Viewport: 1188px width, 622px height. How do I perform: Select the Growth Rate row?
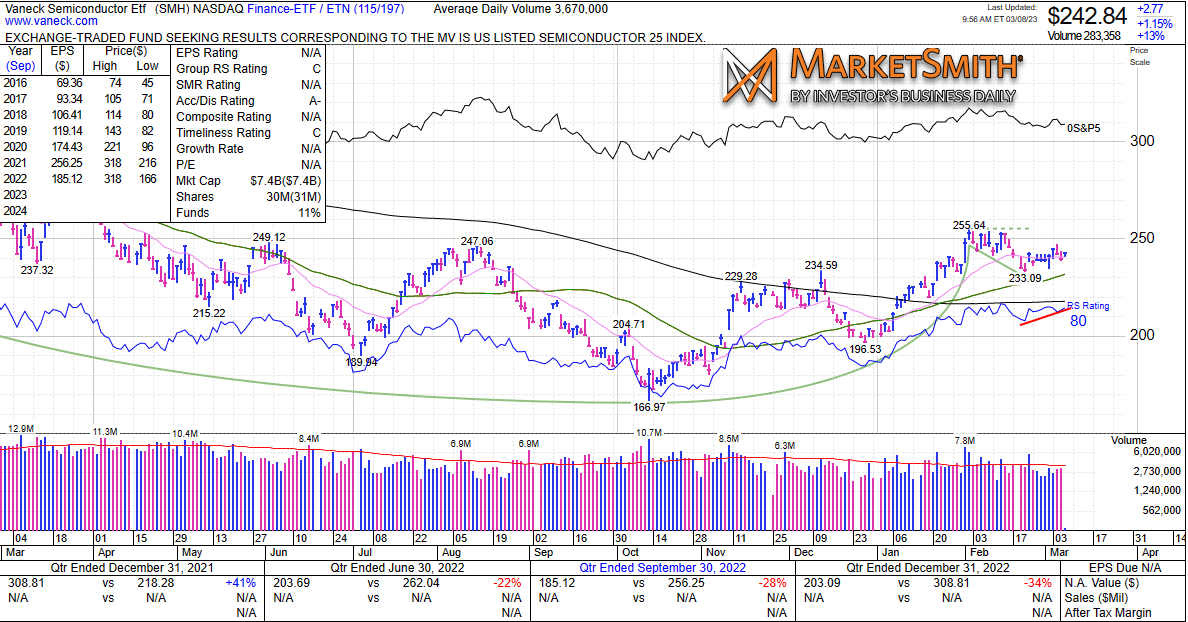pos(249,148)
